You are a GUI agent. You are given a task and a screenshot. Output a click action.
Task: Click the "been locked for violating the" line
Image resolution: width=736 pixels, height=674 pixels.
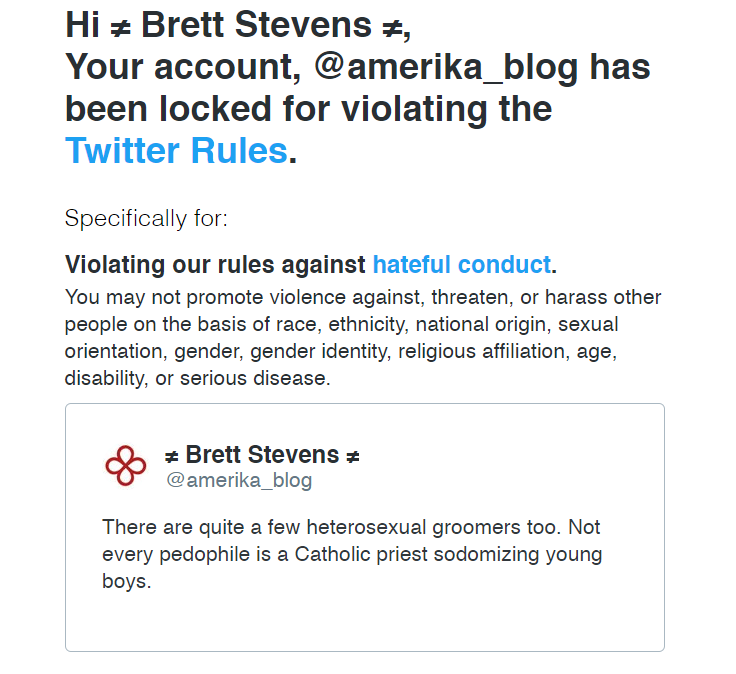click(308, 109)
